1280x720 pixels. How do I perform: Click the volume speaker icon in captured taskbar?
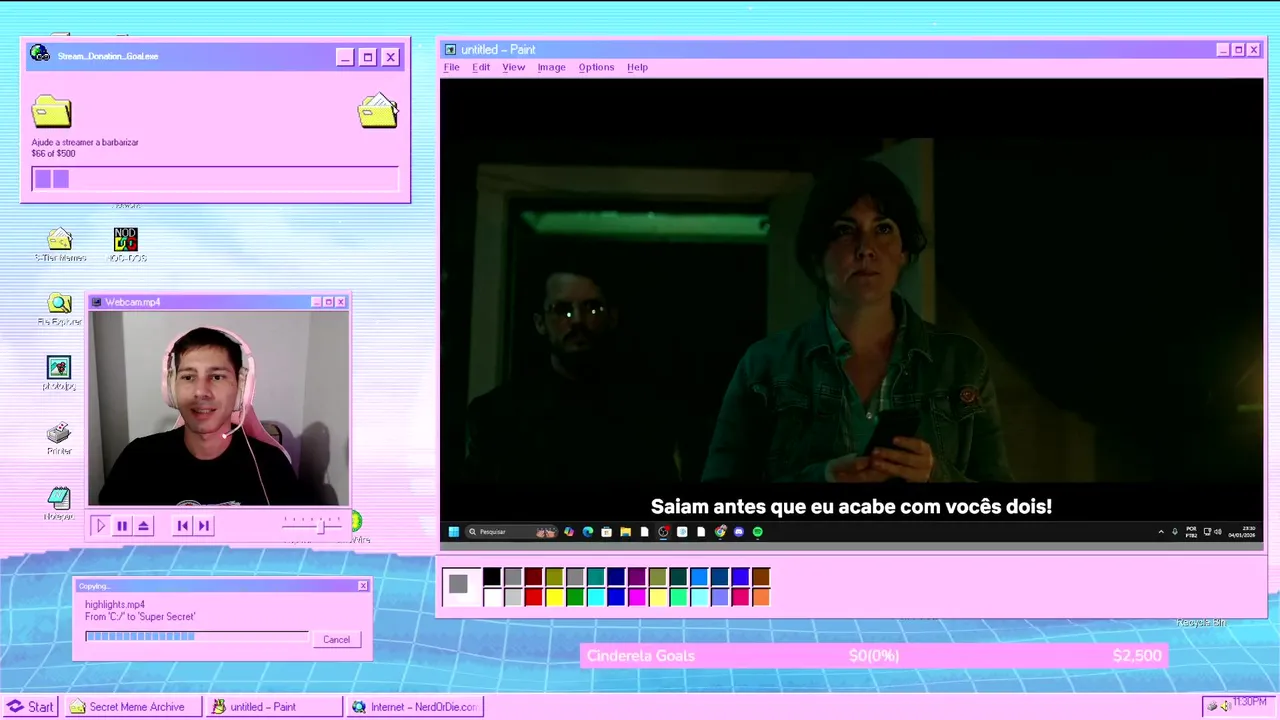tap(1218, 532)
